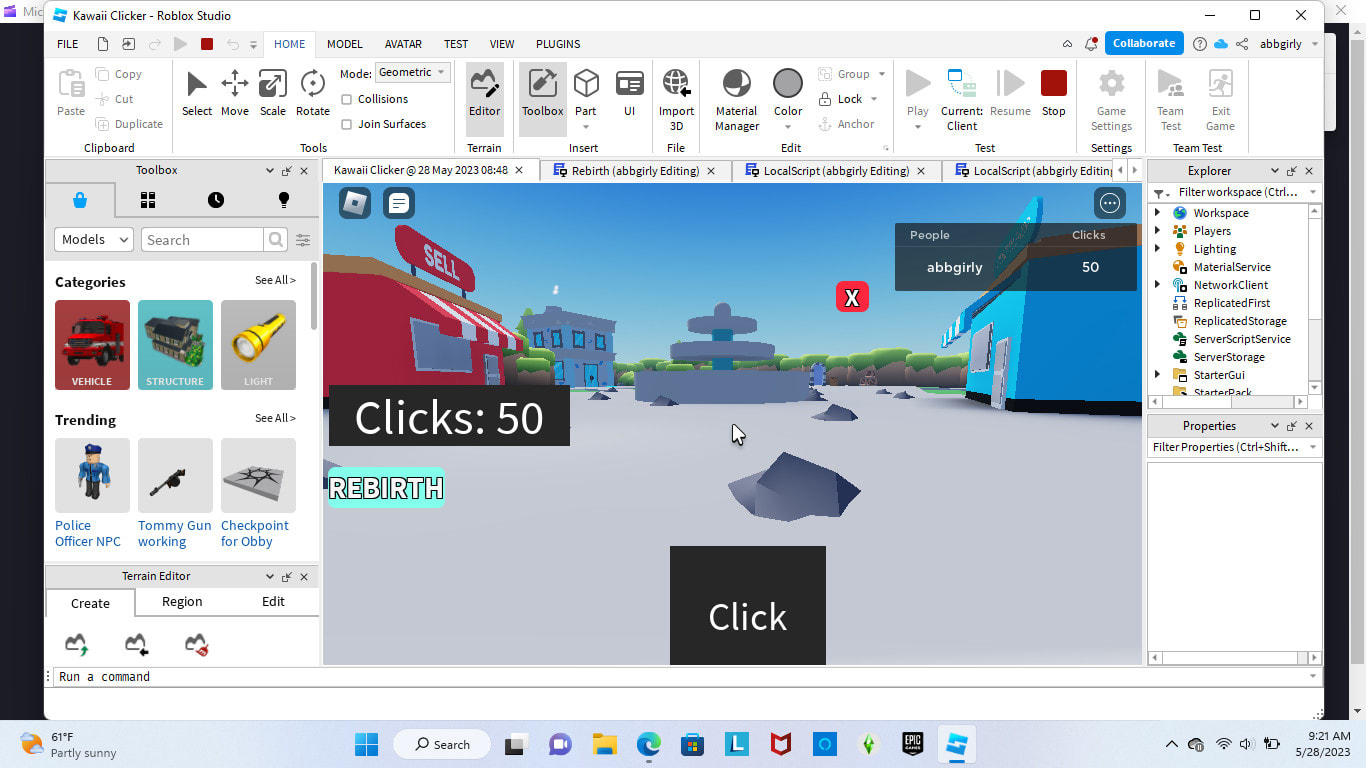Open the Mode Geometric dropdown
This screenshot has height=768, width=1366.
(x=413, y=72)
